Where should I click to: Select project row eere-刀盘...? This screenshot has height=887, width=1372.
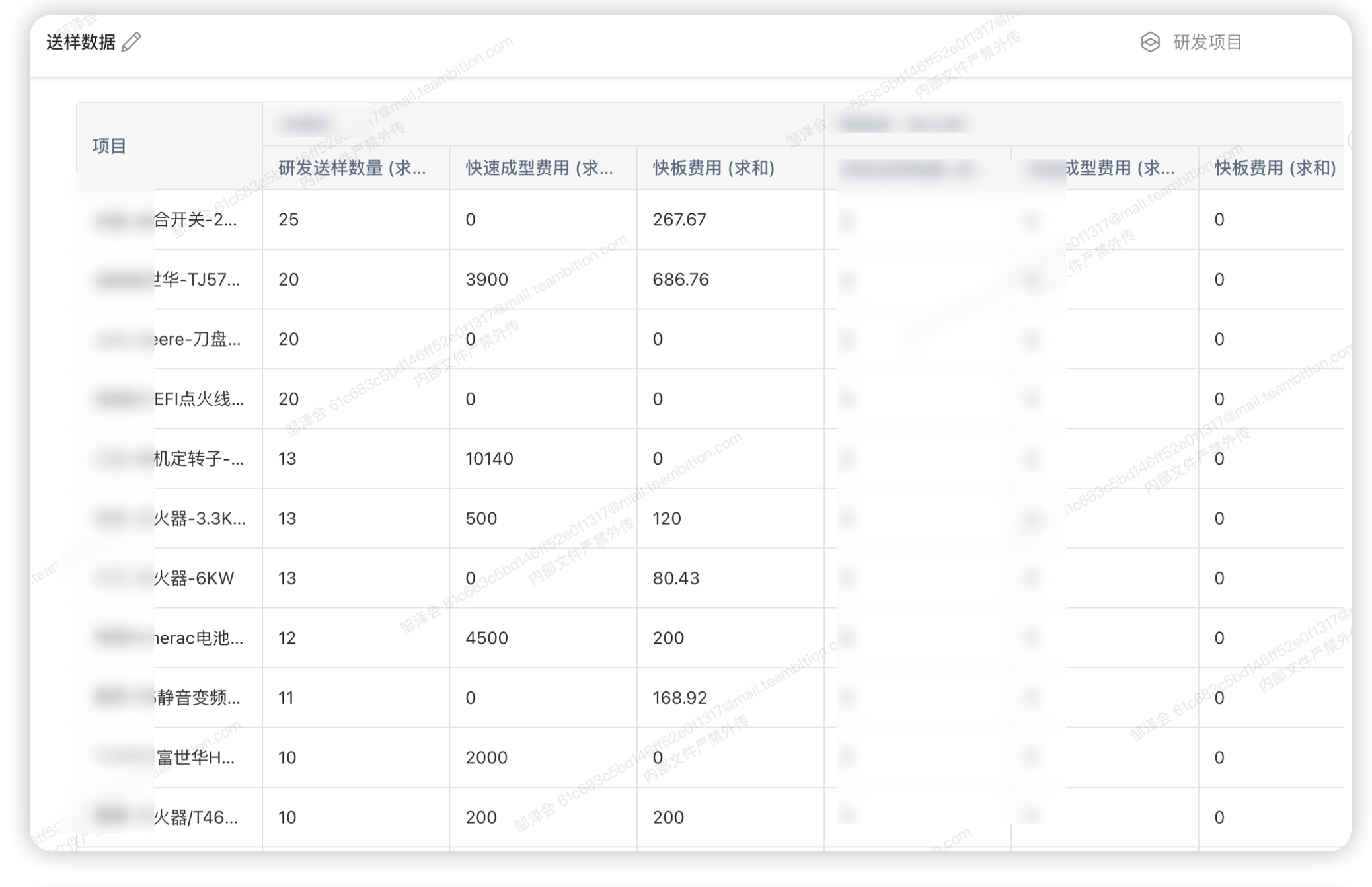click(197, 339)
